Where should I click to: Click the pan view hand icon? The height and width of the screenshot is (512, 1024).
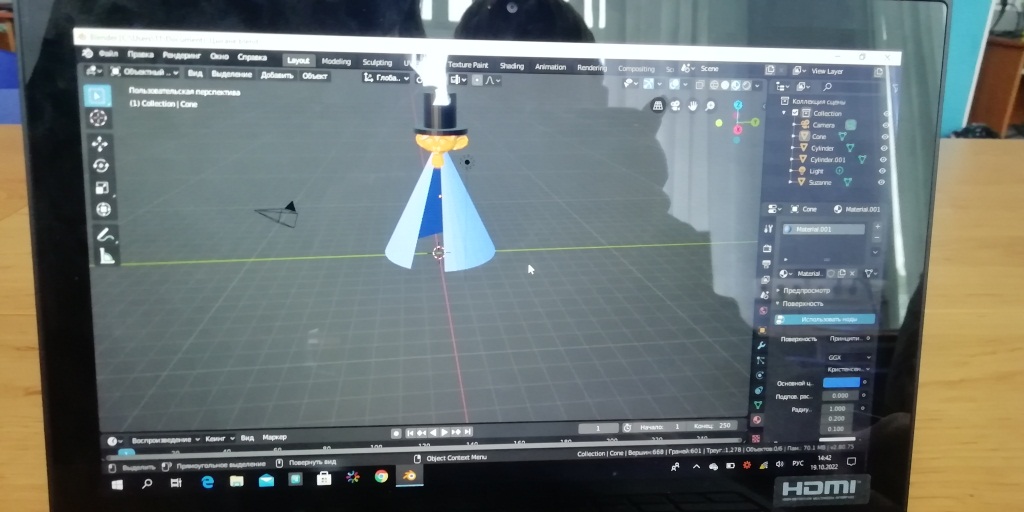point(693,106)
